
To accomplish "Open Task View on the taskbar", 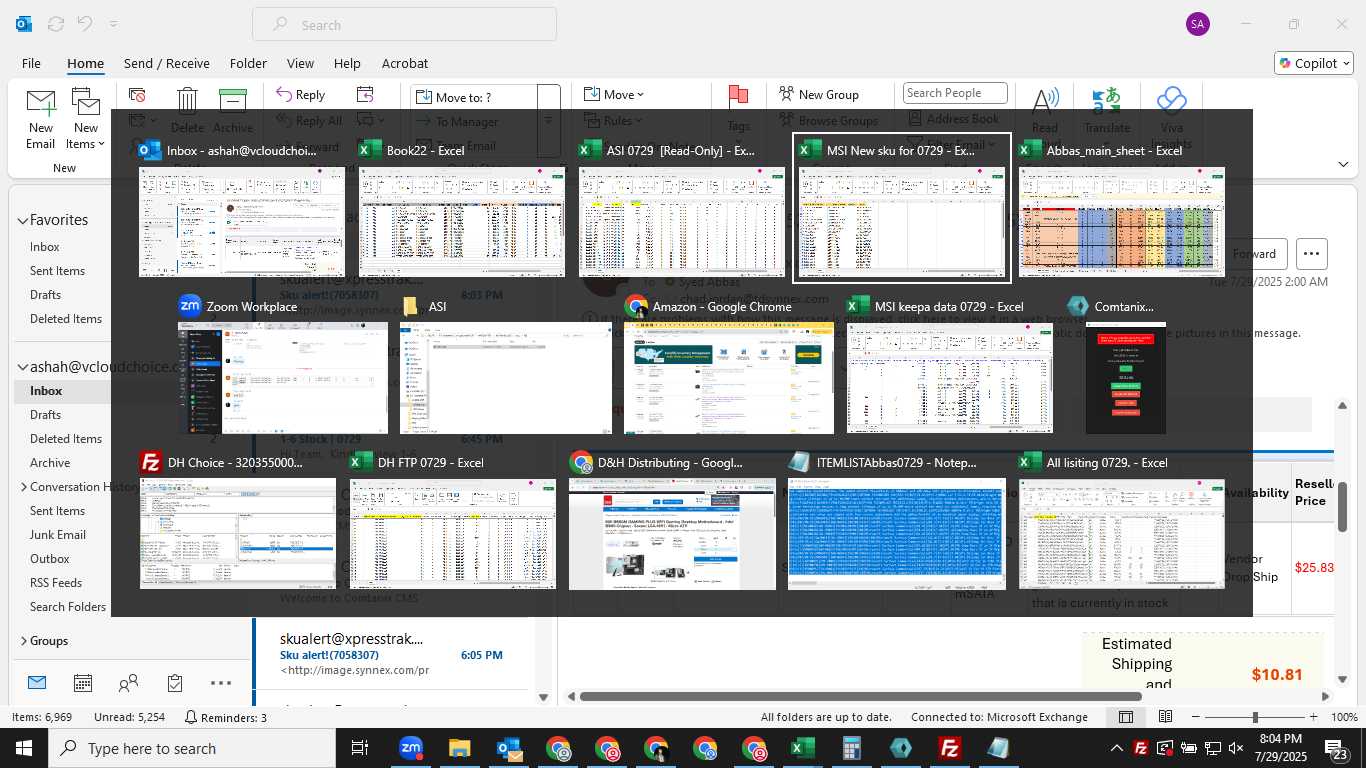I will tap(360, 748).
